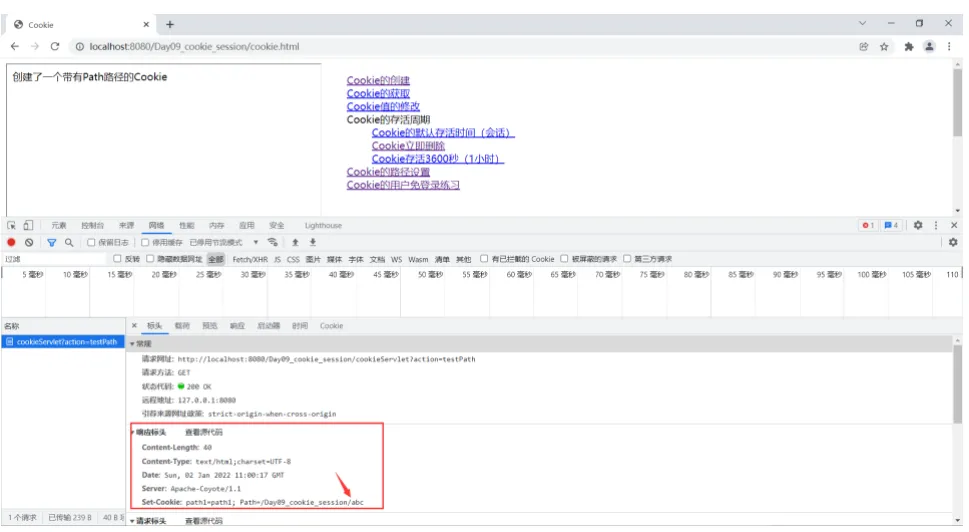Open network panel settings gear
The image size is (969, 532).
click(x=953, y=242)
